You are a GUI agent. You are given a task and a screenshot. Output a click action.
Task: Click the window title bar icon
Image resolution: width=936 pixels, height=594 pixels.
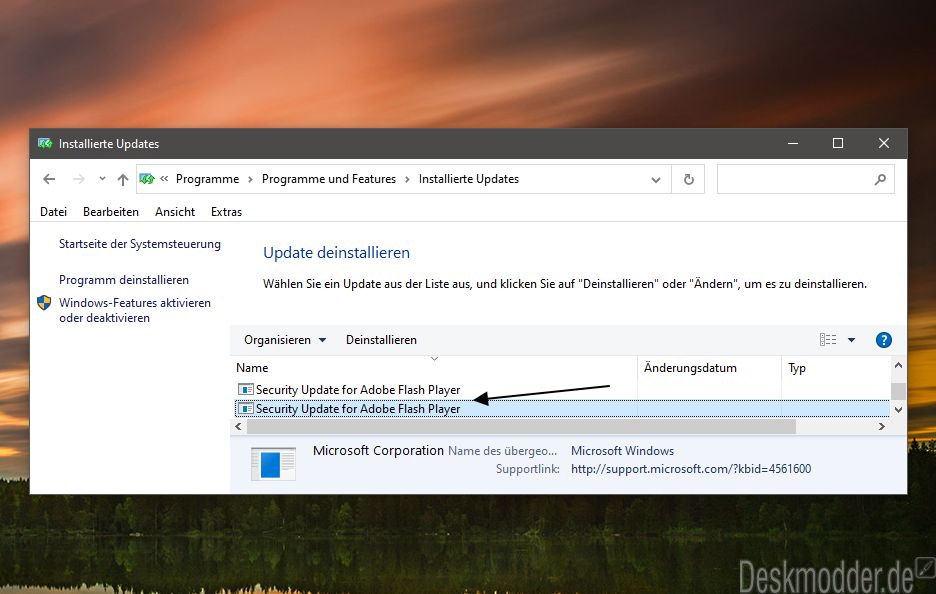point(45,143)
